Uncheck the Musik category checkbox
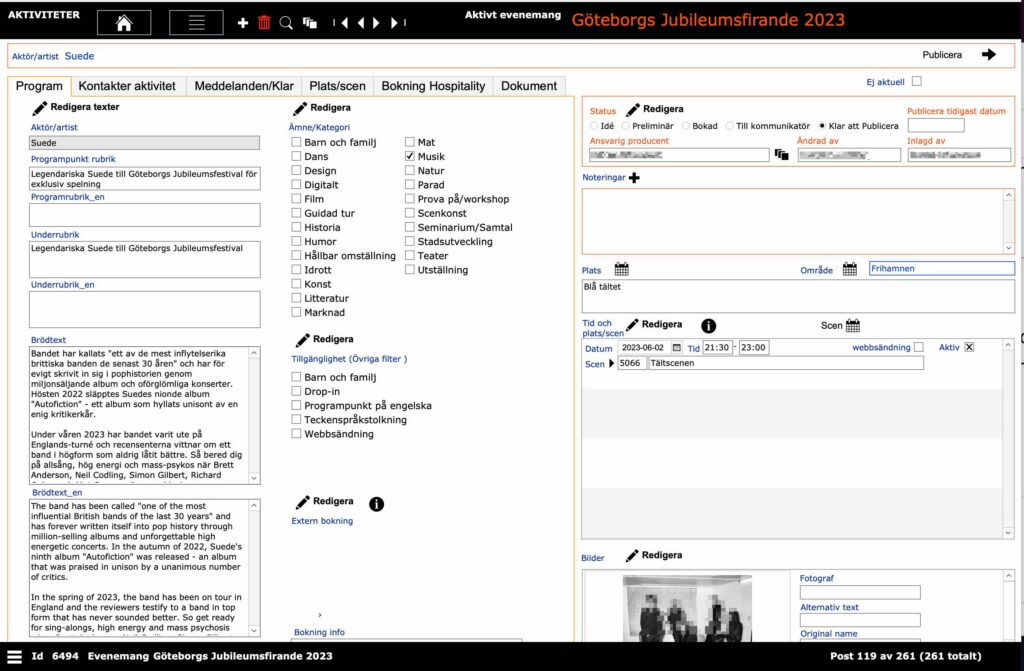The width and height of the screenshot is (1024, 671). [409, 156]
